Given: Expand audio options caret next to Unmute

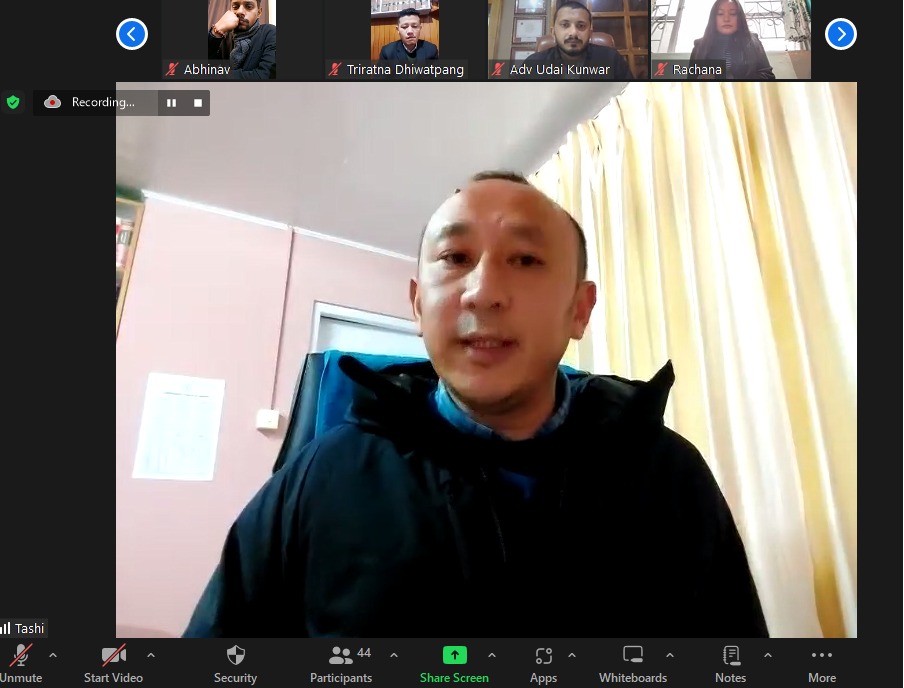Looking at the screenshot, I should coord(53,656).
